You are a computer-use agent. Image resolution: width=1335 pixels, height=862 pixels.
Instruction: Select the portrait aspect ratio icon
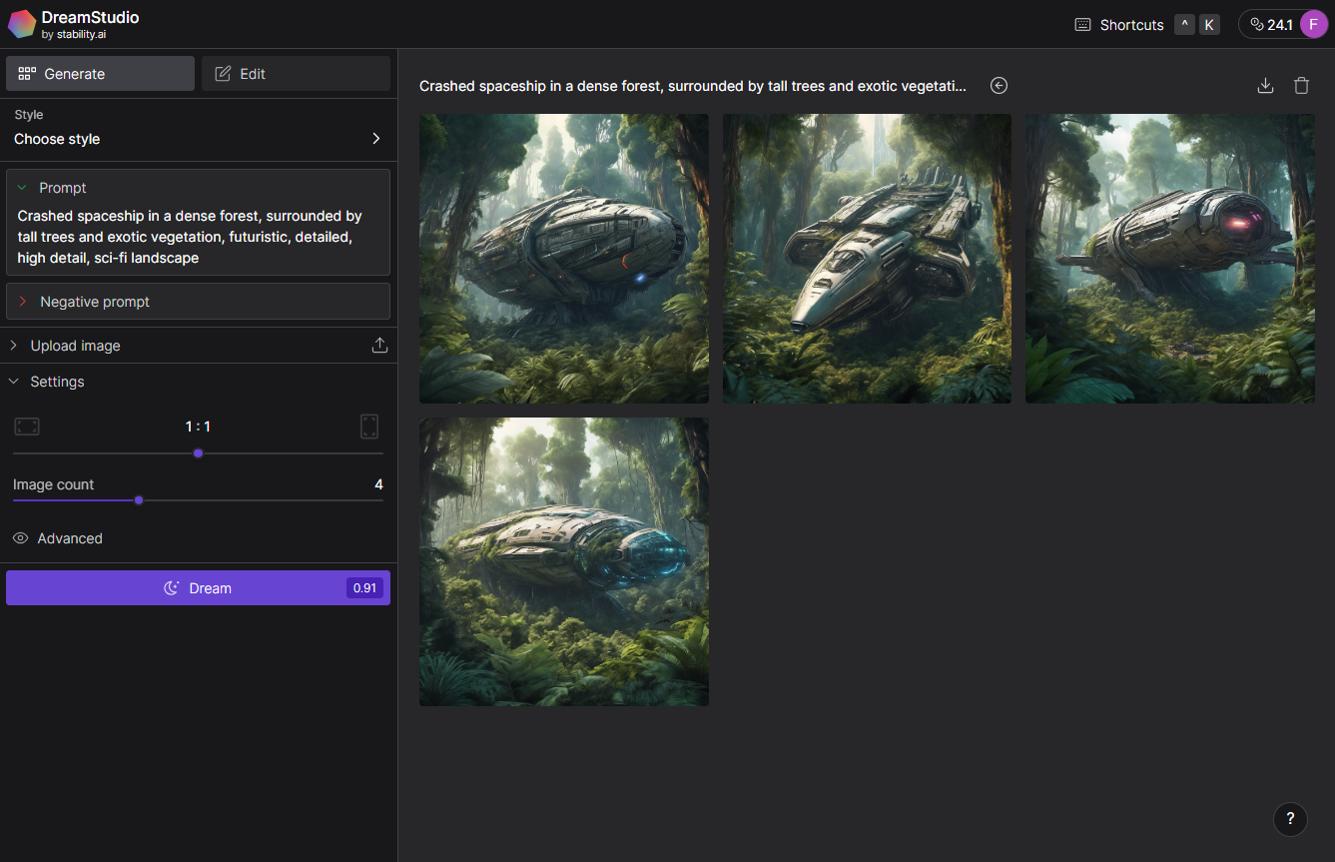[369, 425]
